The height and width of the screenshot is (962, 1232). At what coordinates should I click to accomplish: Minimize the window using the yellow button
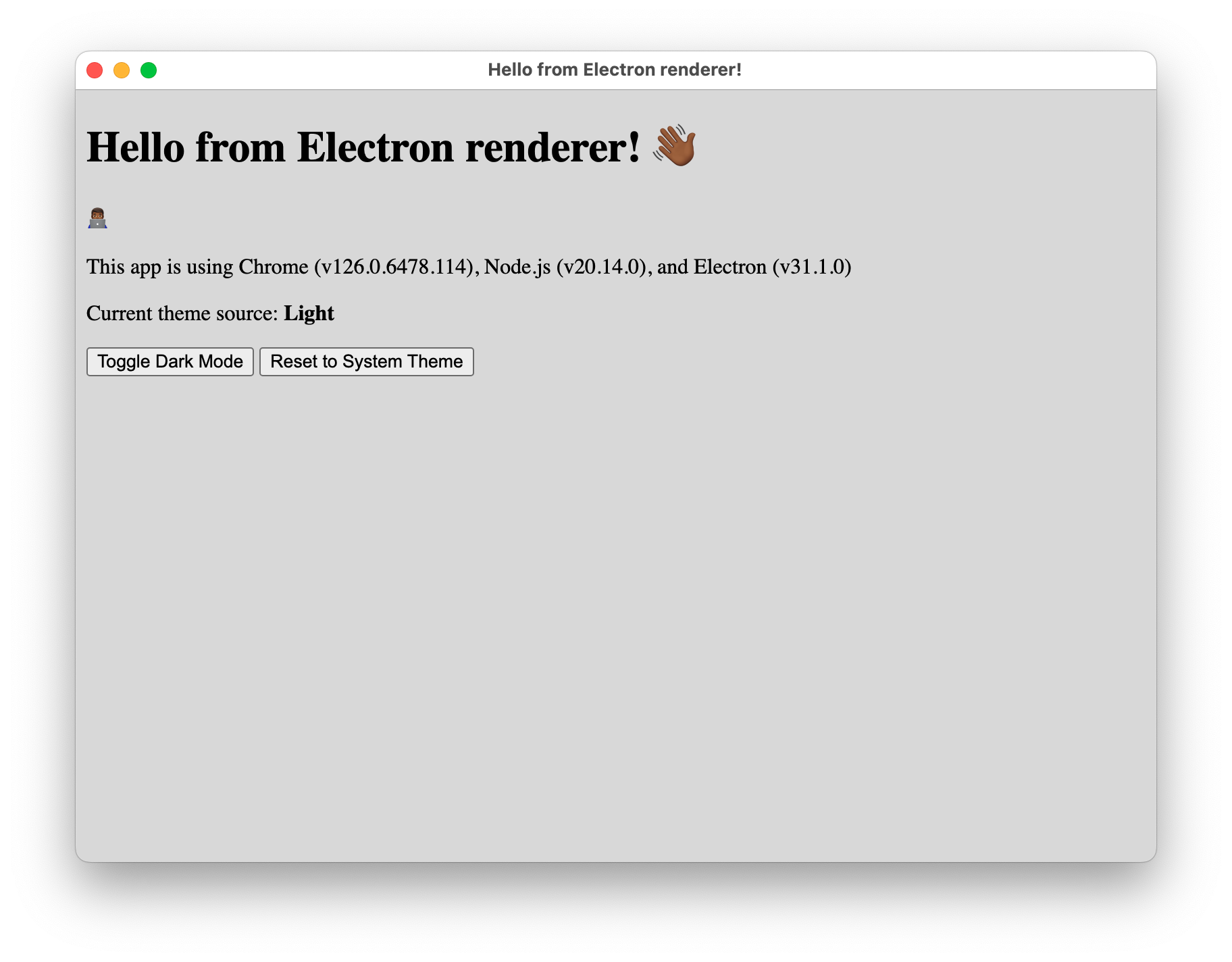[x=122, y=70]
